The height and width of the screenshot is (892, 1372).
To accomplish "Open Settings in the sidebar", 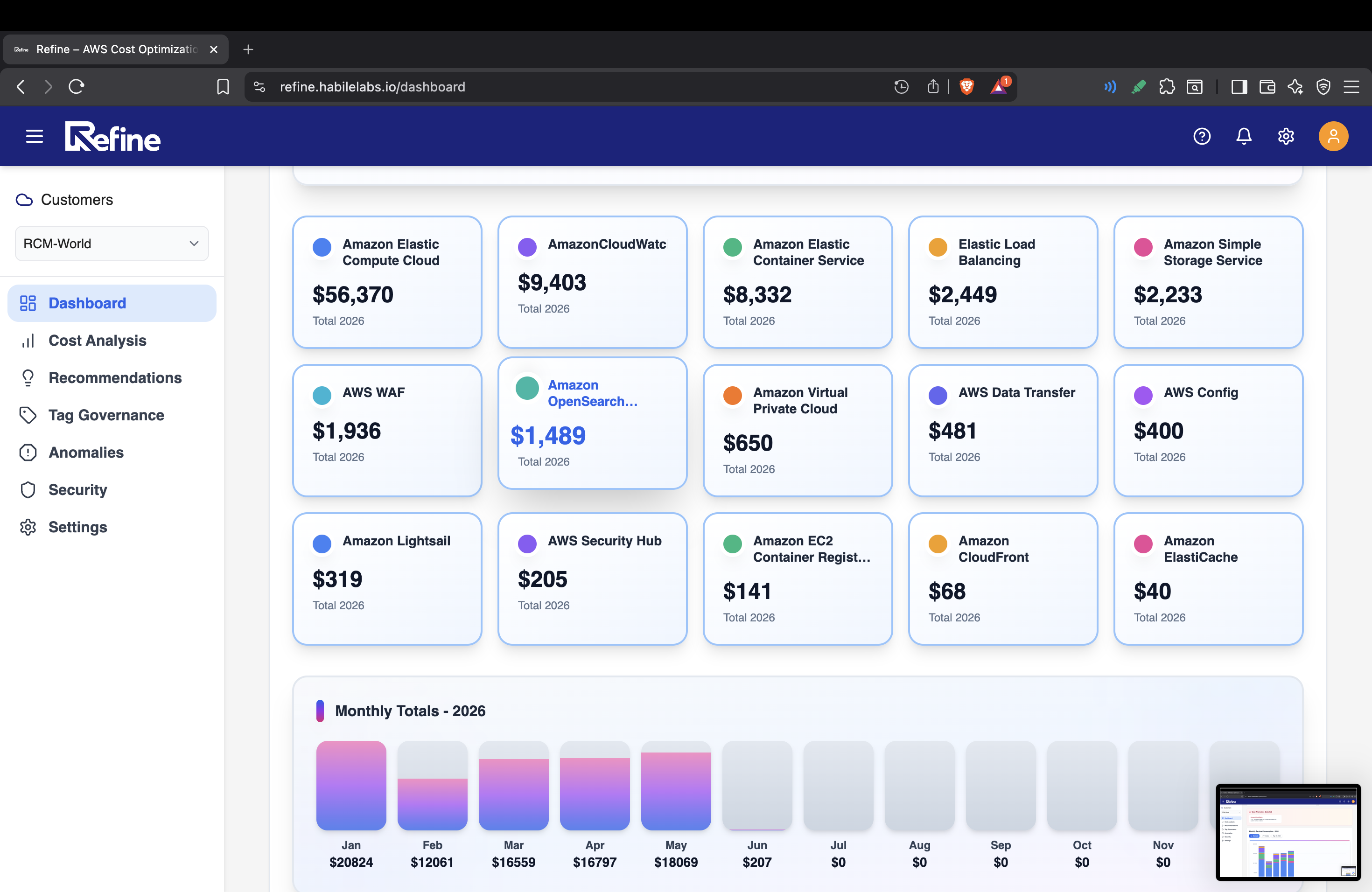I will tap(112, 527).
